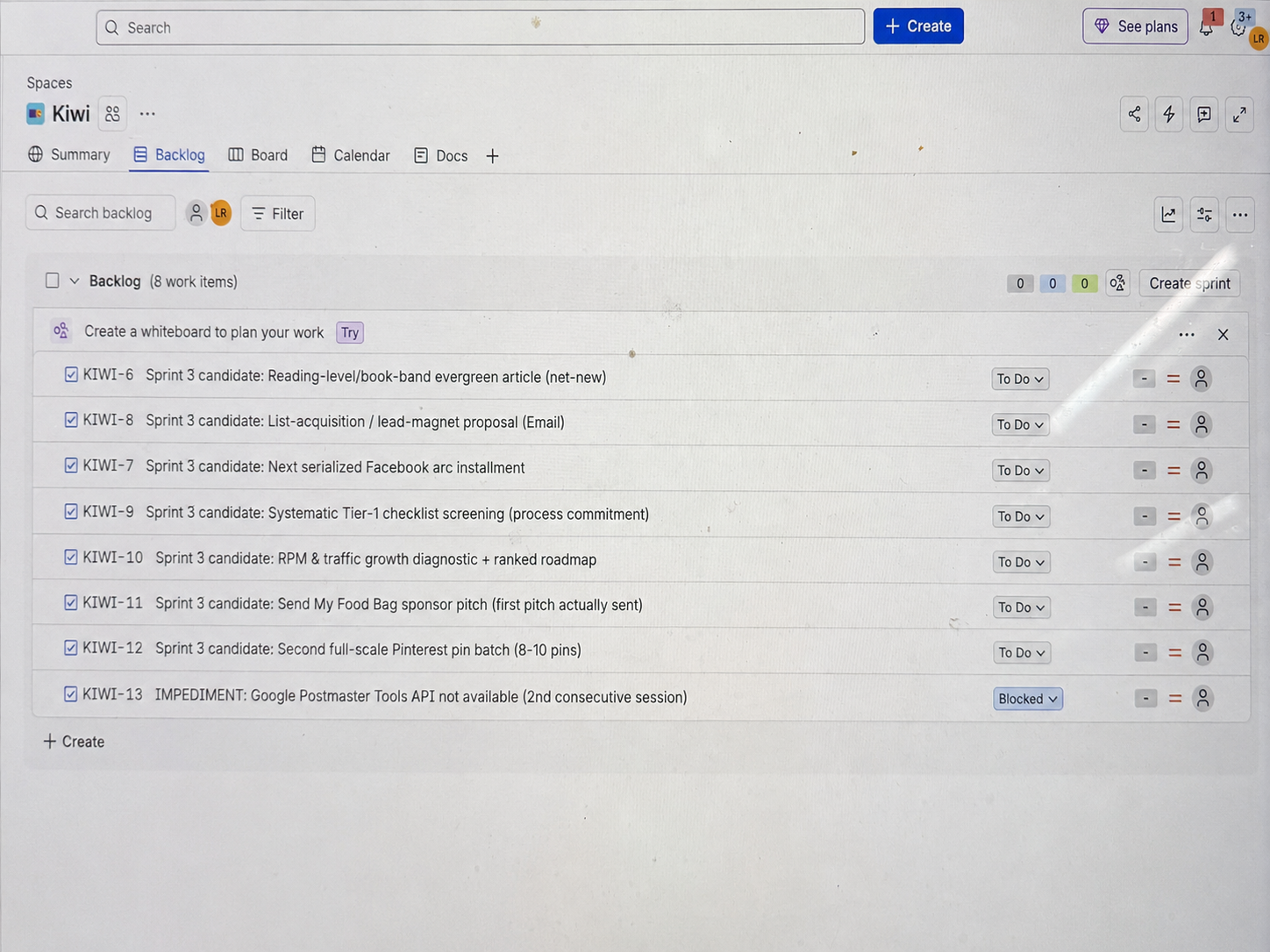
Task: Click the Search backlog field
Action: click(101, 213)
